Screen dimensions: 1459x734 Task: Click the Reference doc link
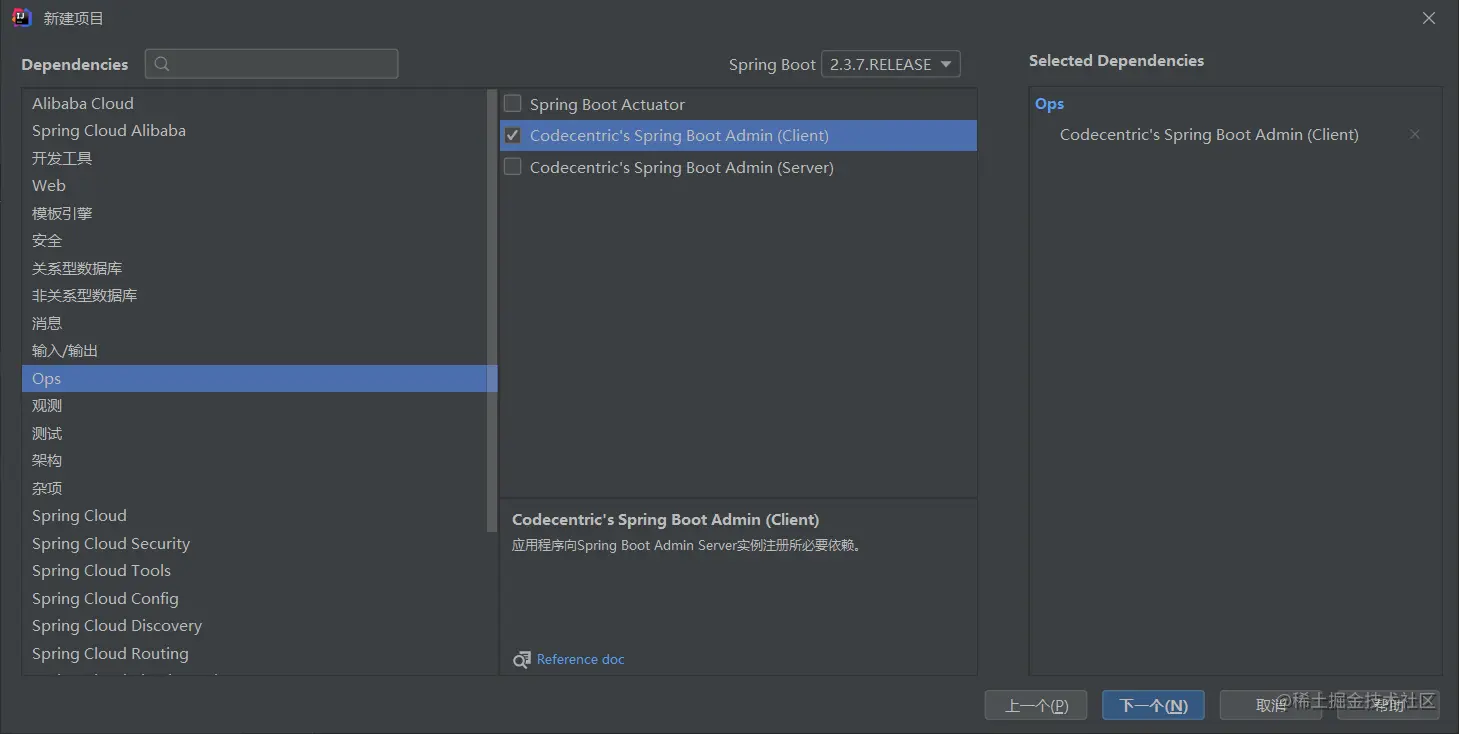[x=580, y=660]
